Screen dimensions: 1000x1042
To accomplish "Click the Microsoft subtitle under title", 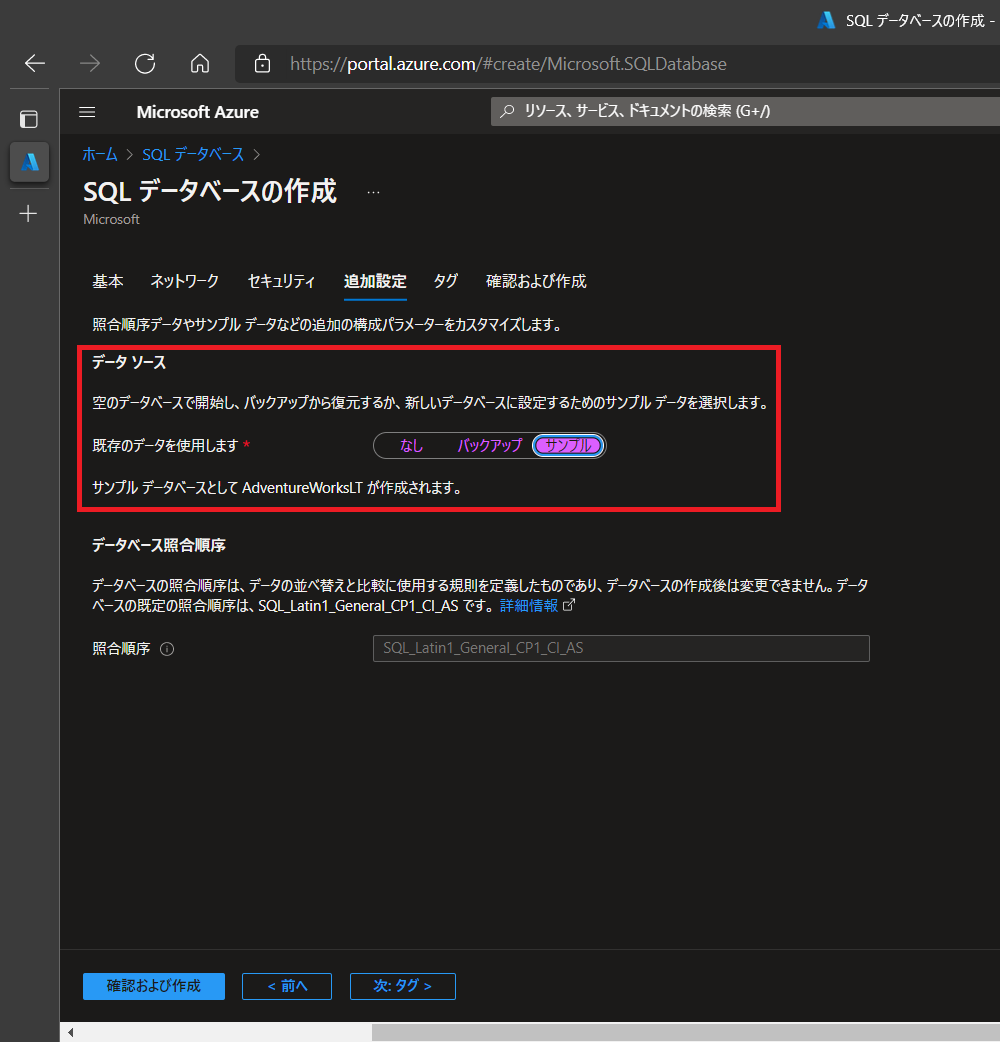I will 112,219.
